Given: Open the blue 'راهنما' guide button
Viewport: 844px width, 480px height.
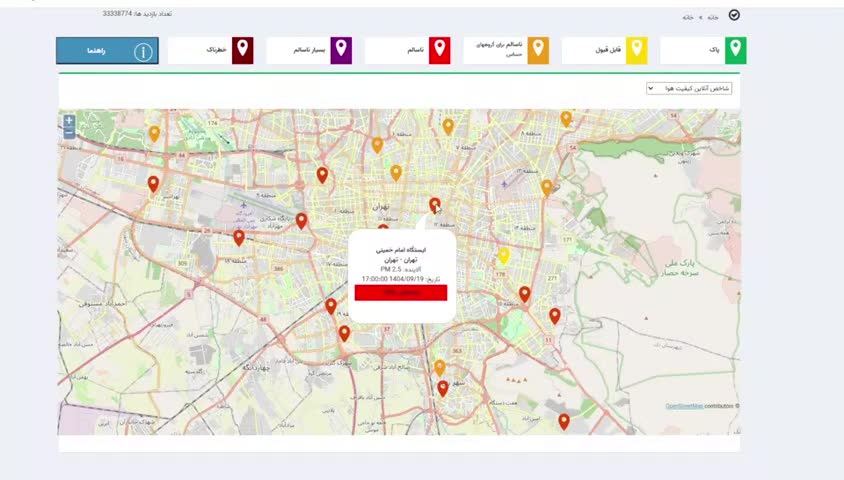Looking at the screenshot, I should click(x=106, y=50).
